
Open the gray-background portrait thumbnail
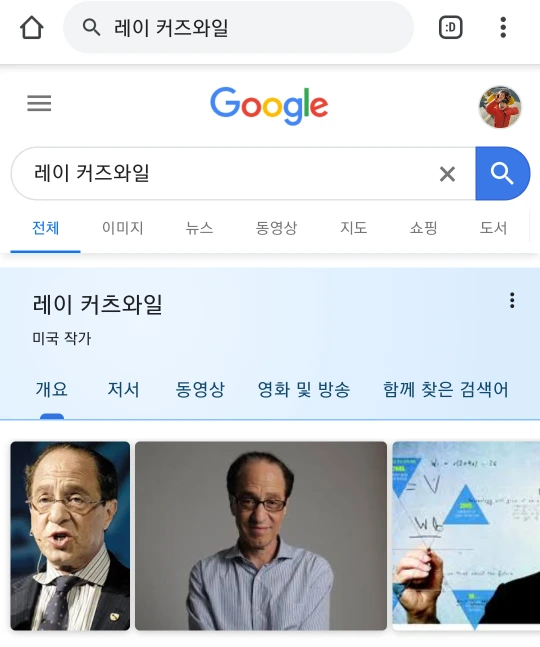(261, 536)
